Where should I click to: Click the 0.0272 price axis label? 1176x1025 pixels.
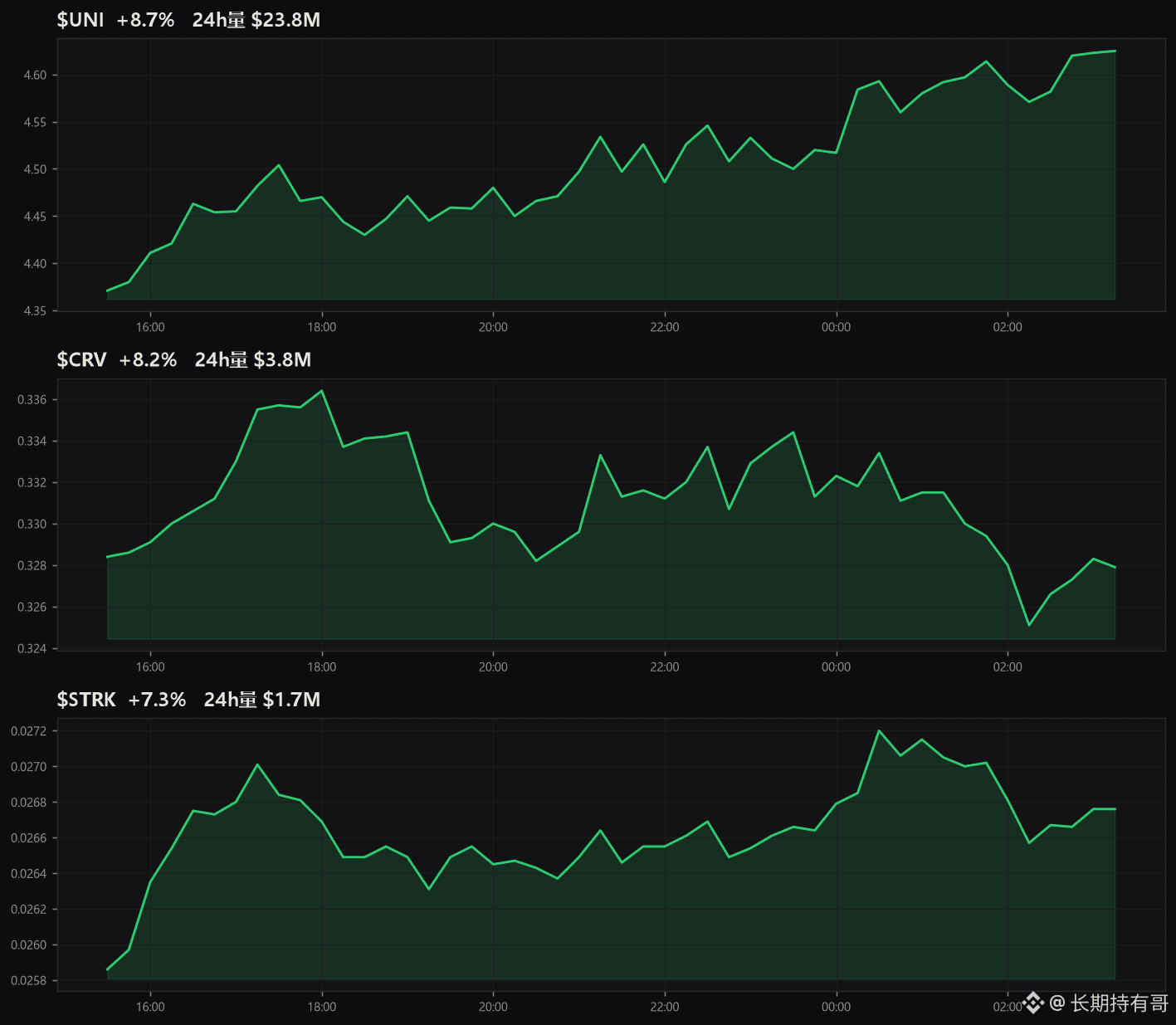pos(29,731)
